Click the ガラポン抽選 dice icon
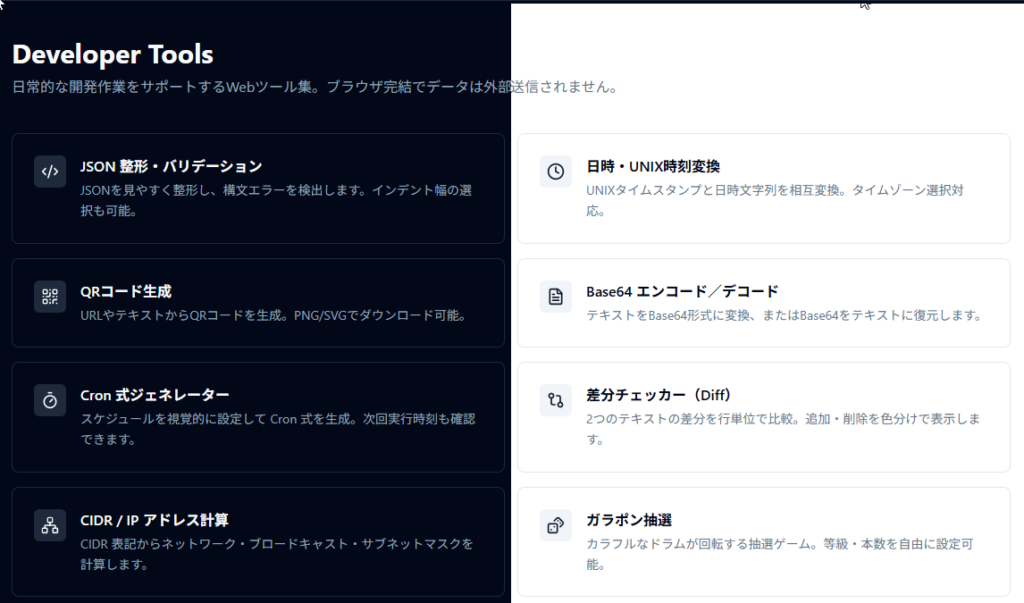The height and width of the screenshot is (603, 1024). coord(555,525)
